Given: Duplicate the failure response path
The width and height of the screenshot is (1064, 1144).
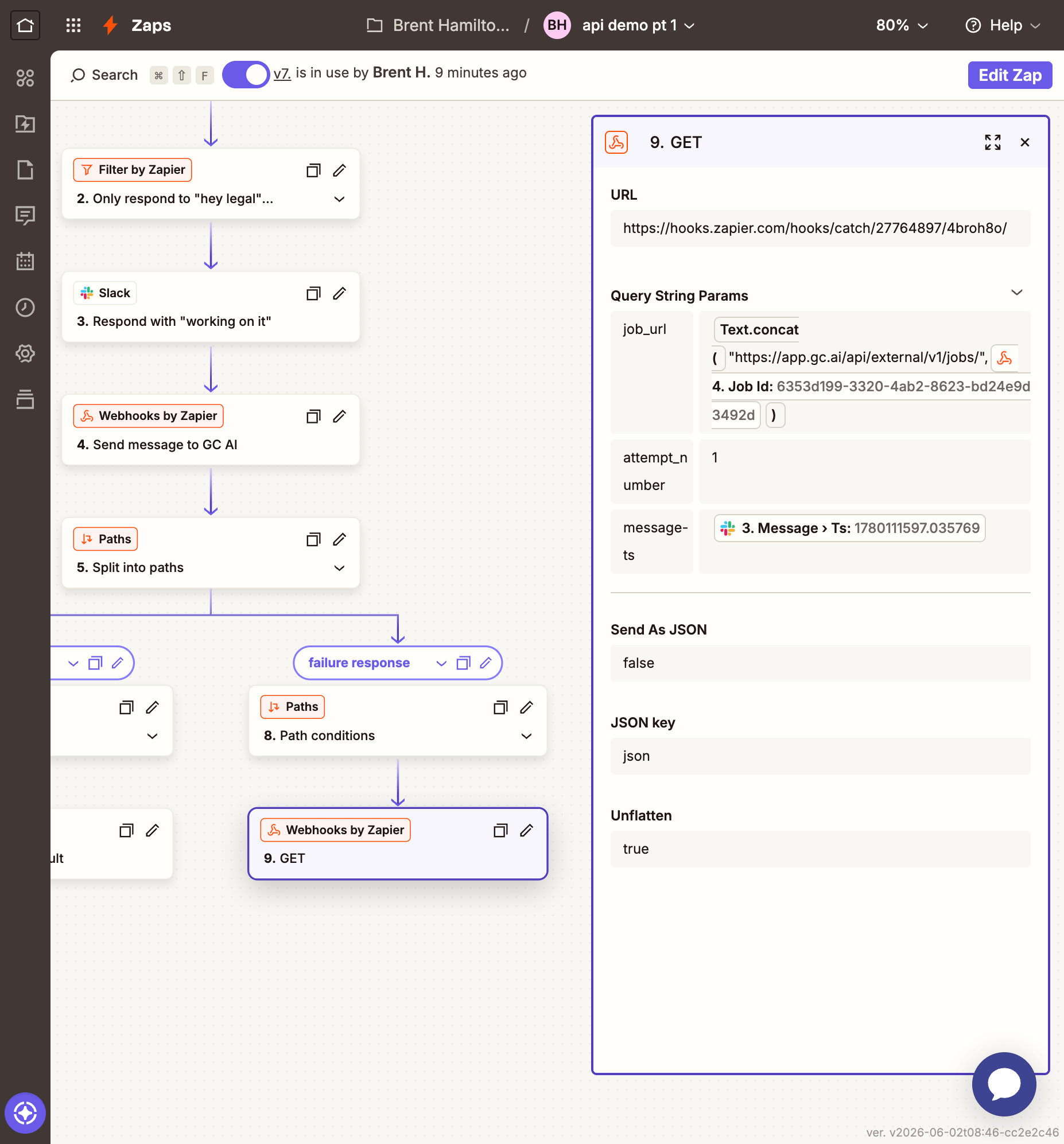Looking at the screenshot, I should point(464,663).
